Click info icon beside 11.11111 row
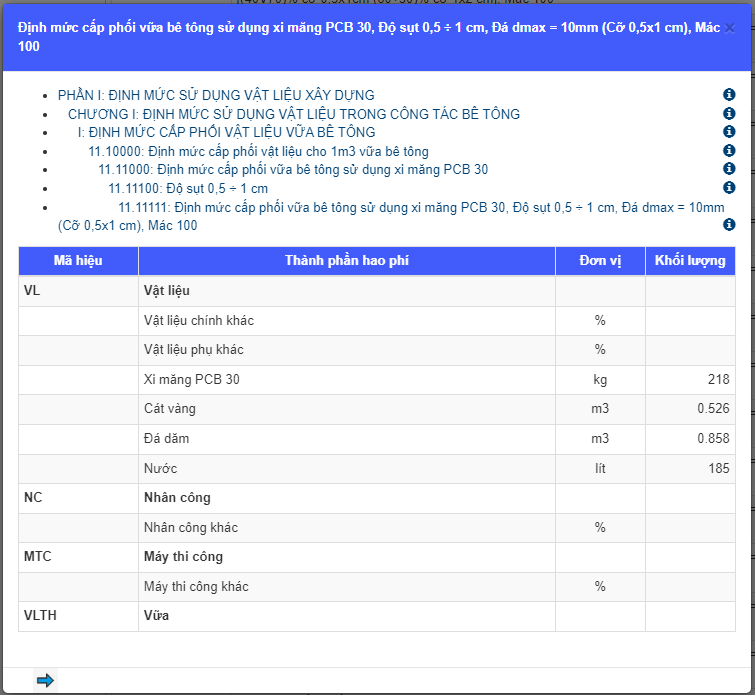 click(729, 224)
